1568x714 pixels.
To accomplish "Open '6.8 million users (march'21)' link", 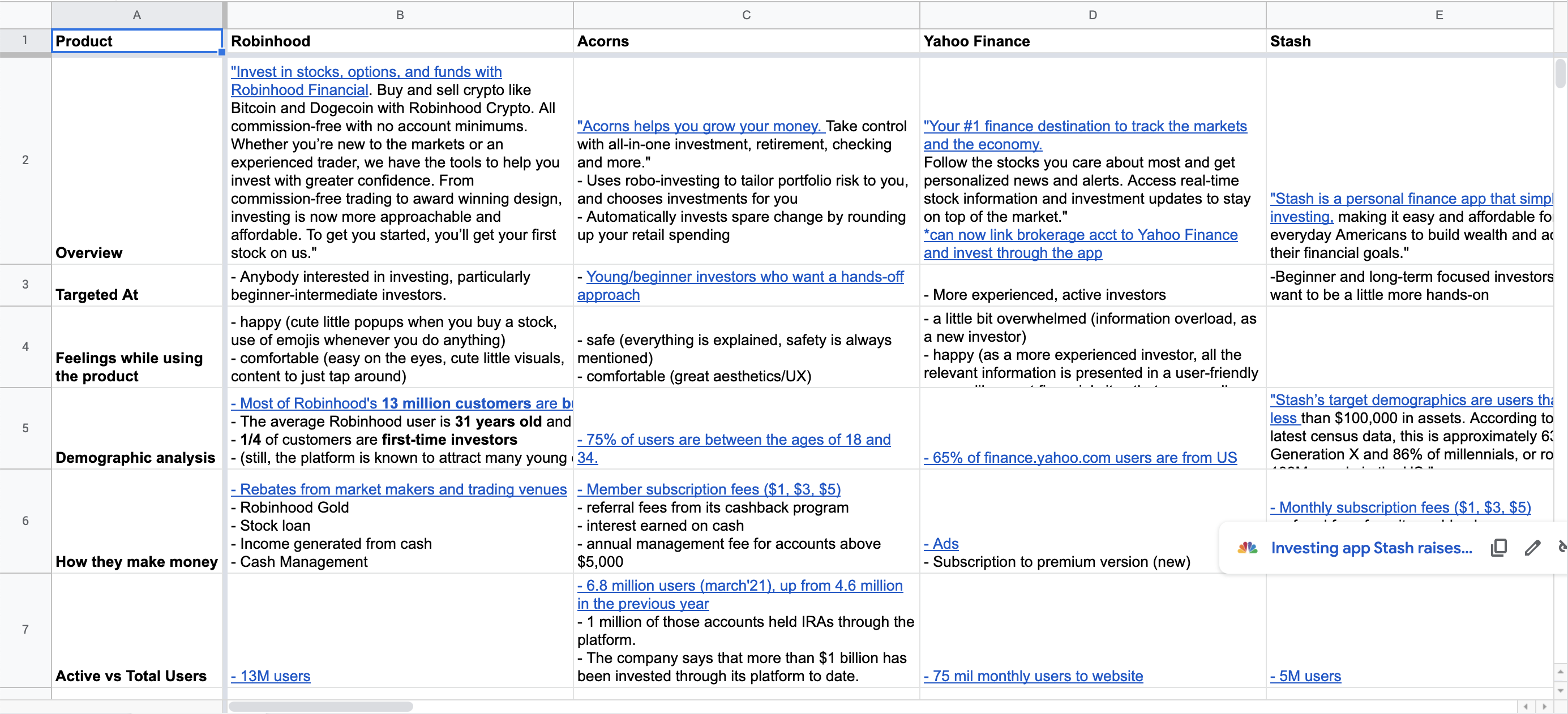I will click(740, 594).
